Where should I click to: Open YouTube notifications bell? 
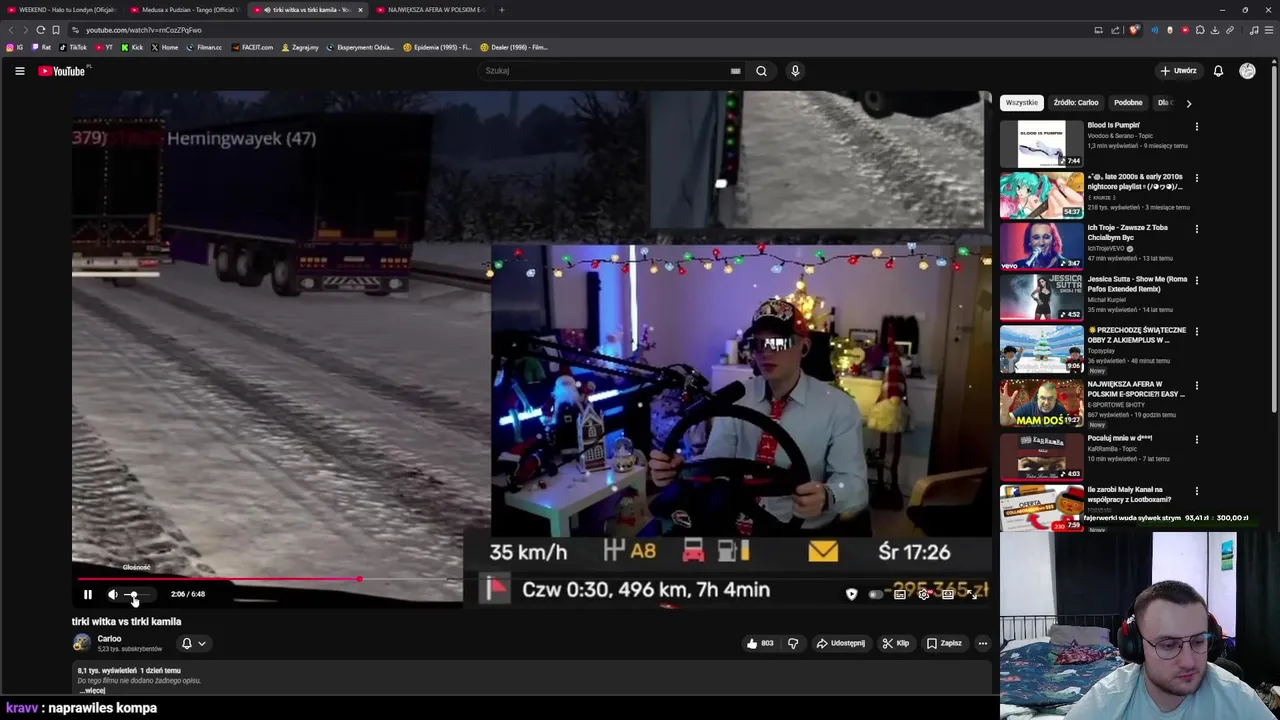pyautogui.click(x=1218, y=71)
